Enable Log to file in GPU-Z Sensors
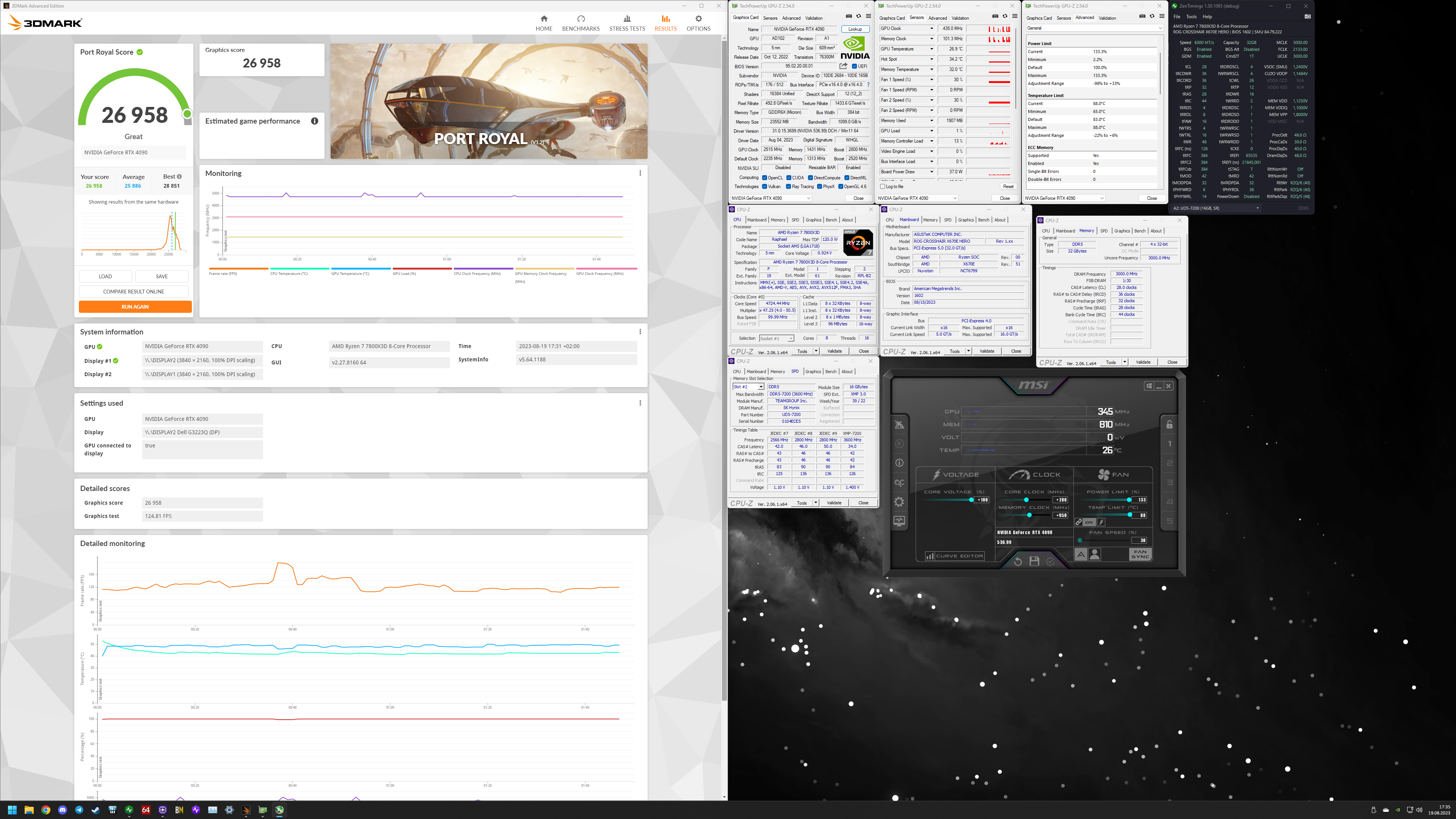The width and height of the screenshot is (1456, 819). pyautogui.click(x=882, y=187)
